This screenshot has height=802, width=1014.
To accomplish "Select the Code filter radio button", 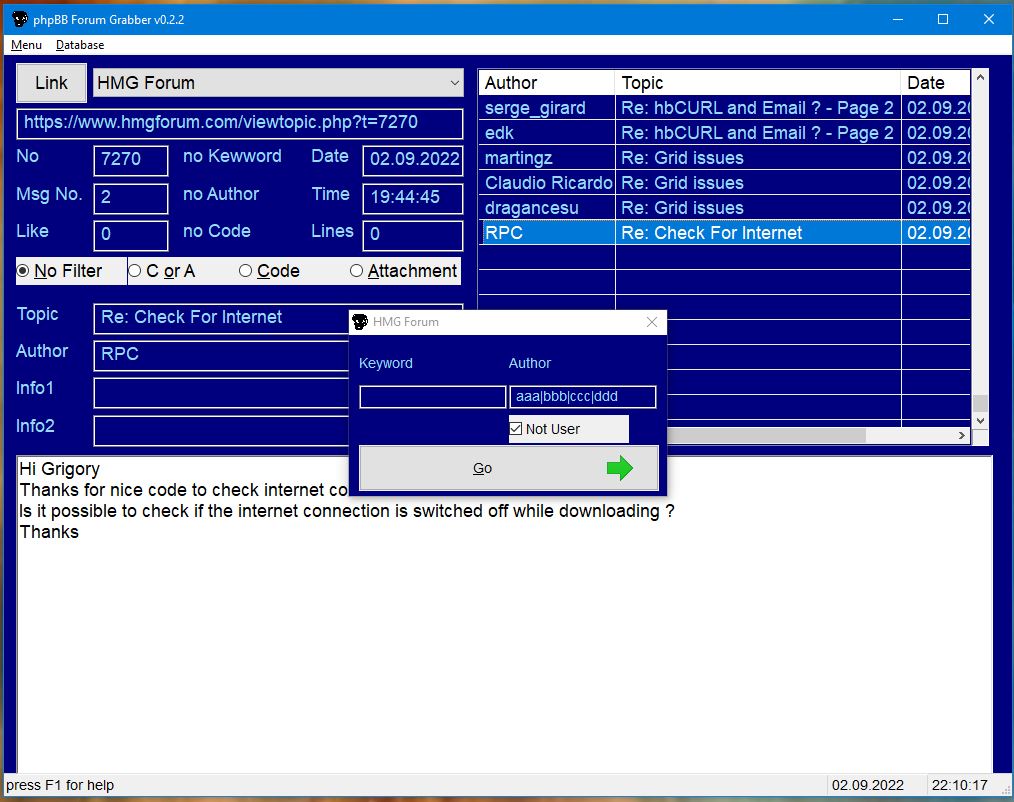I will point(245,271).
